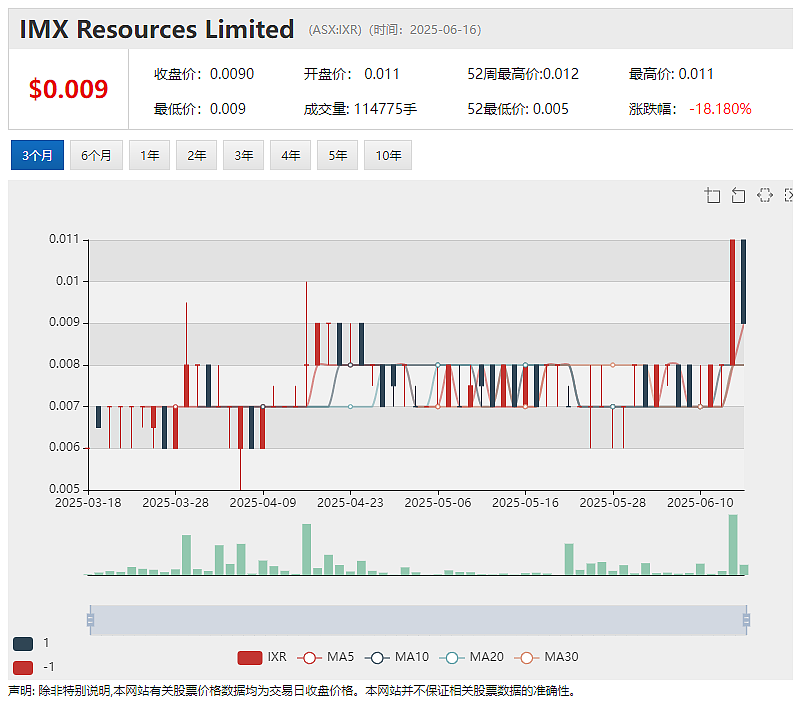
Task: Toggle the MA30 moving average legend
Action: 546,657
